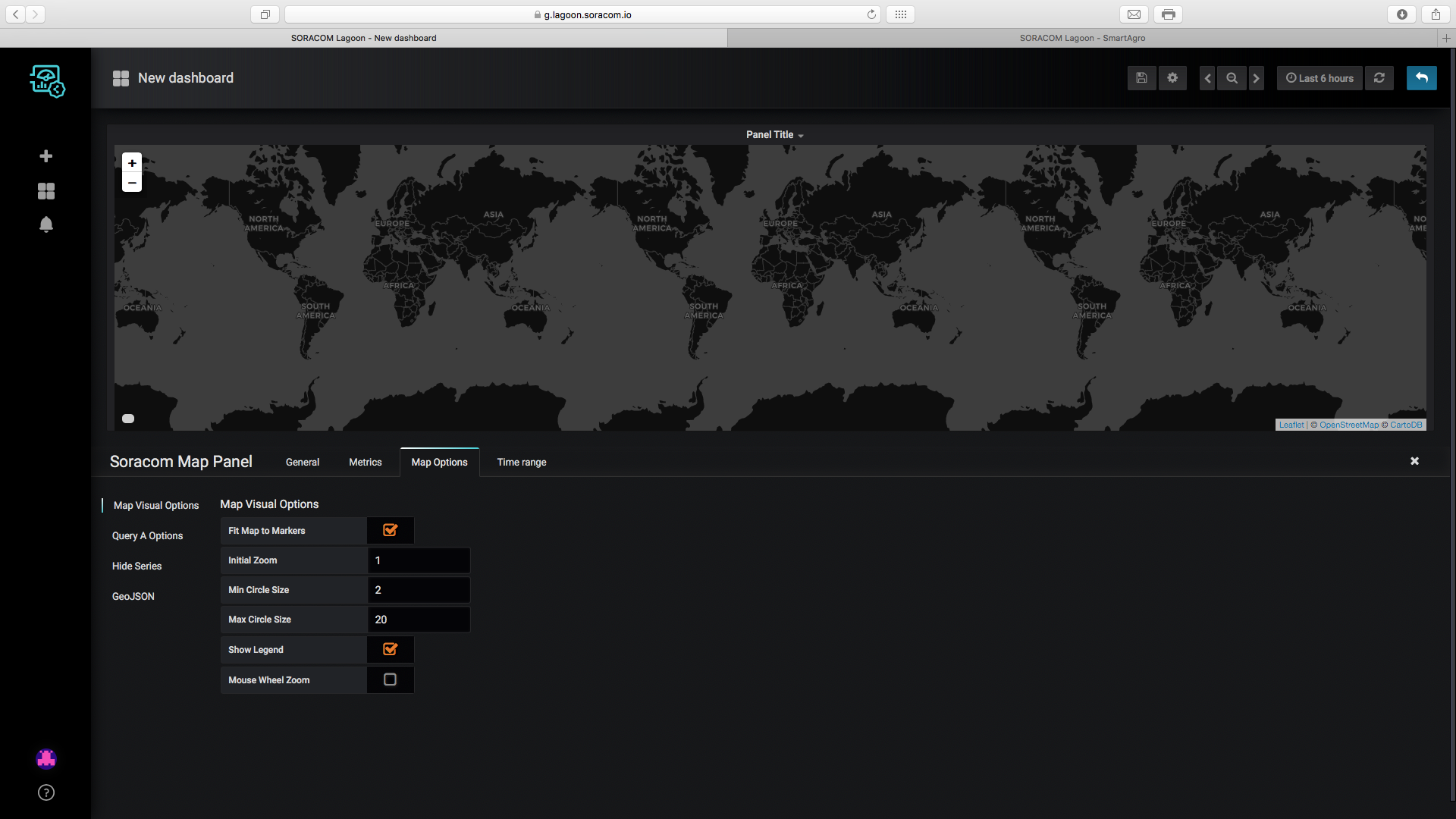
Task: Open the help question mark icon
Action: pyautogui.click(x=46, y=792)
